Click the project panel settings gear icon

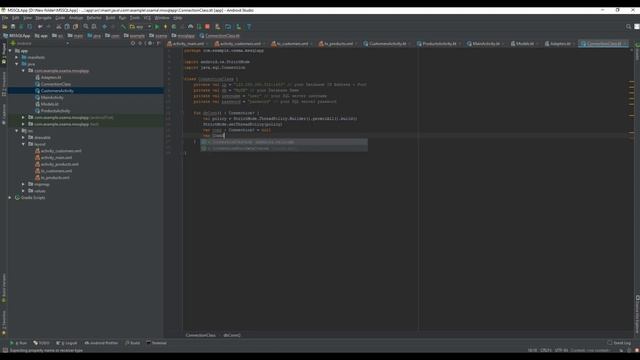[150, 43]
